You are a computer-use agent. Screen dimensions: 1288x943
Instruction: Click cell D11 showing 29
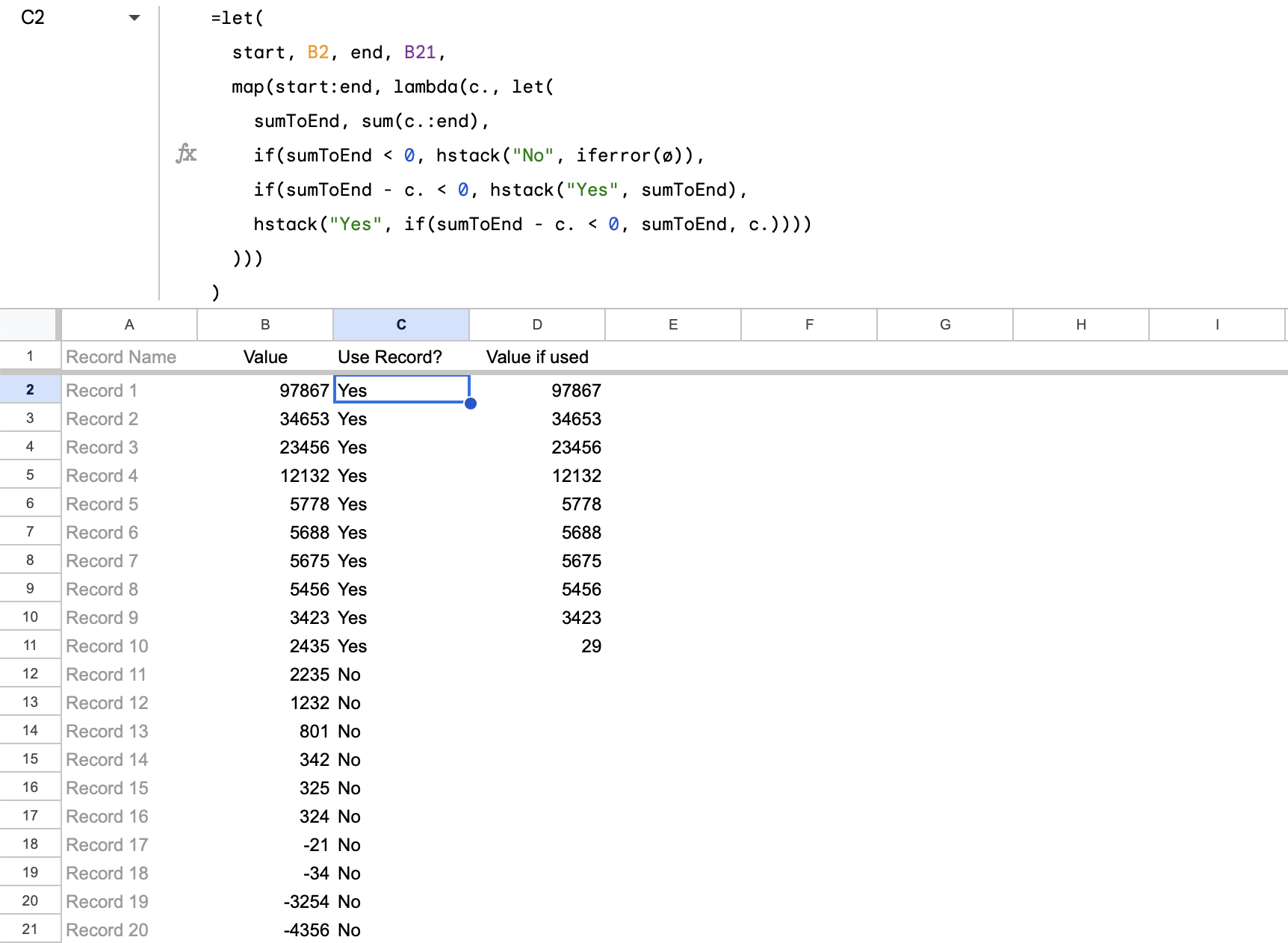[x=537, y=646]
